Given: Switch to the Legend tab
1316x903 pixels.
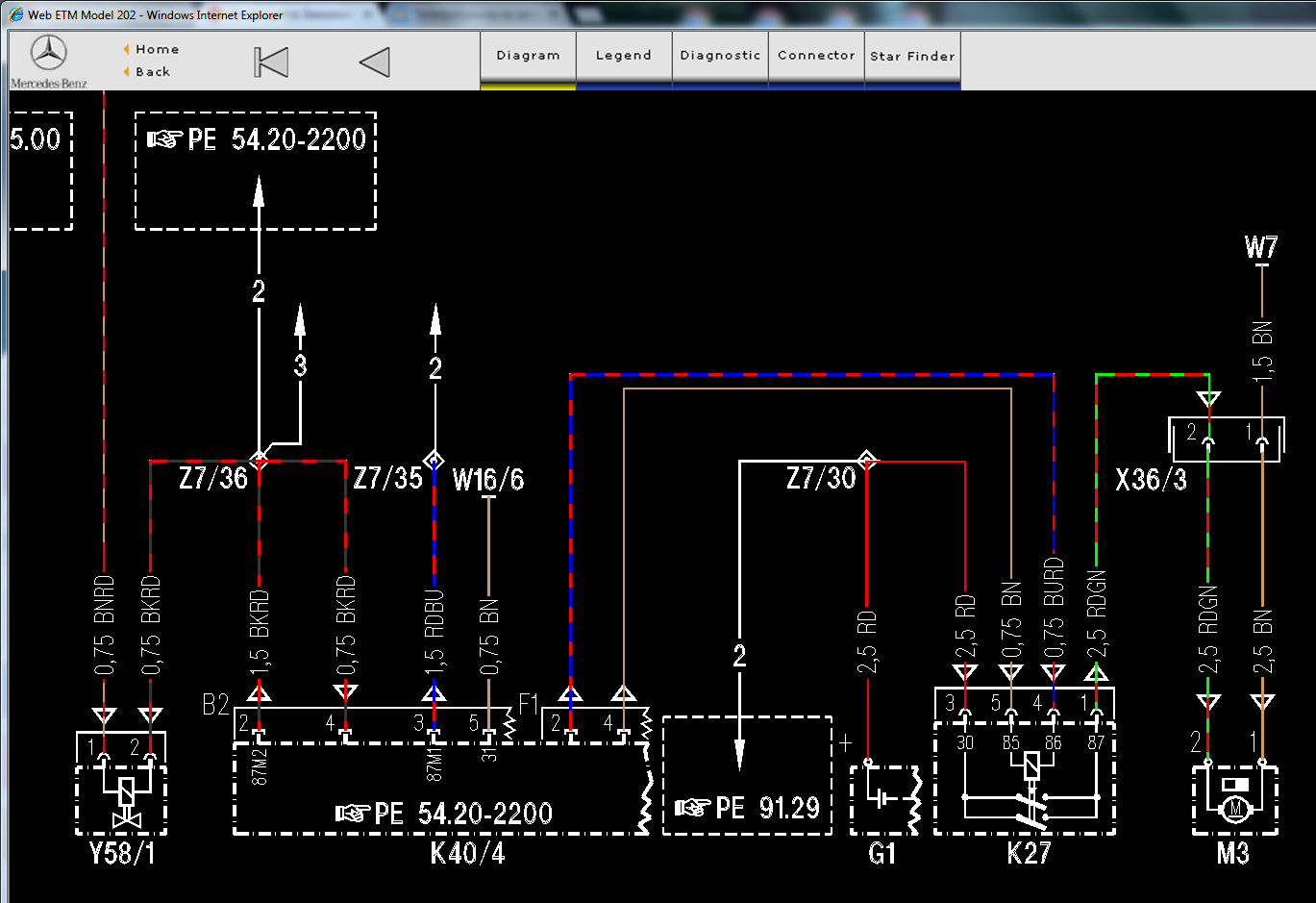Looking at the screenshot, I should click(x=624, y=59).
